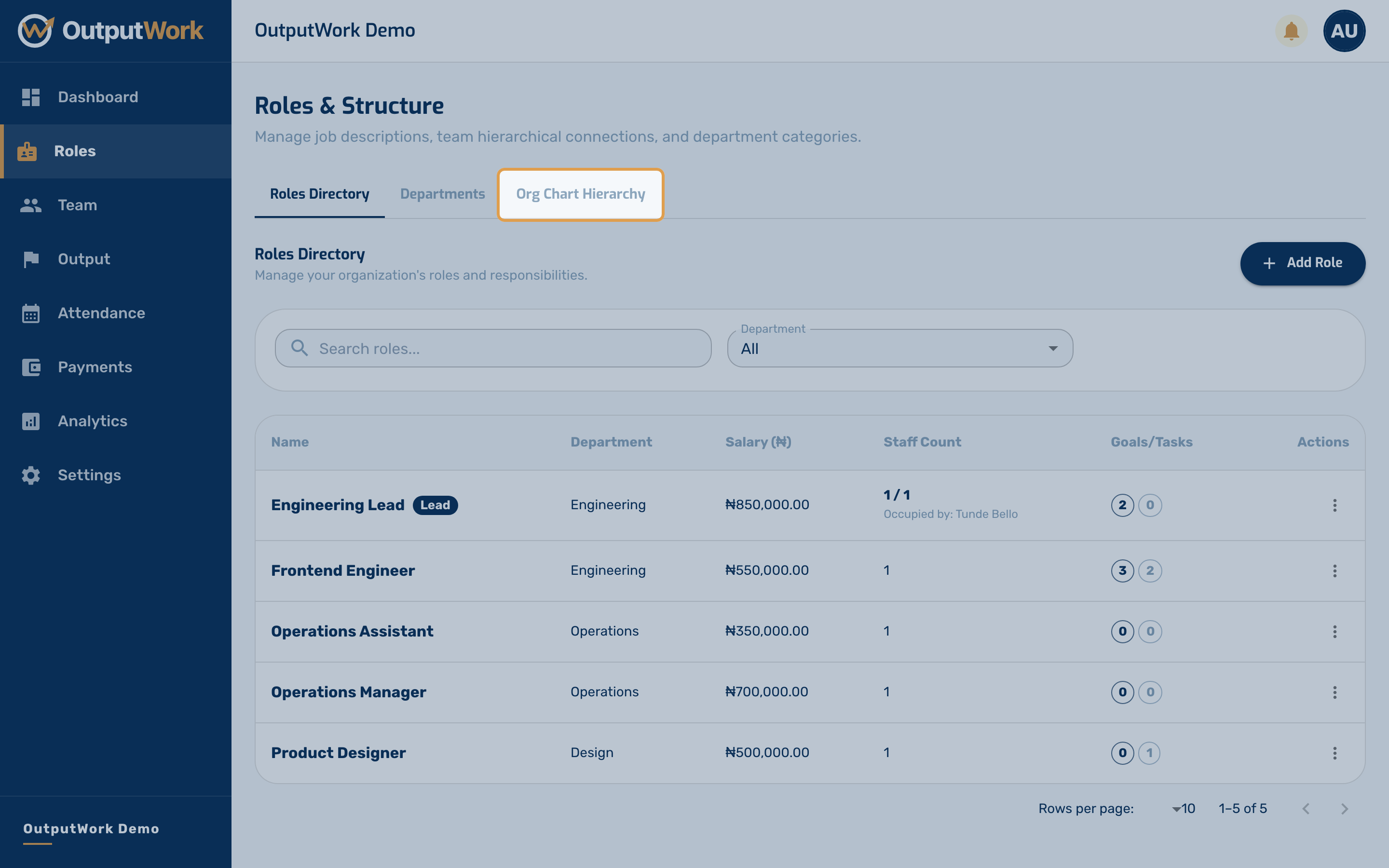Image resolution: width=1389 pixels, height=868 pixels.
Task: Open actions menu for Operations Manager row
Action: coord(1335,692)
